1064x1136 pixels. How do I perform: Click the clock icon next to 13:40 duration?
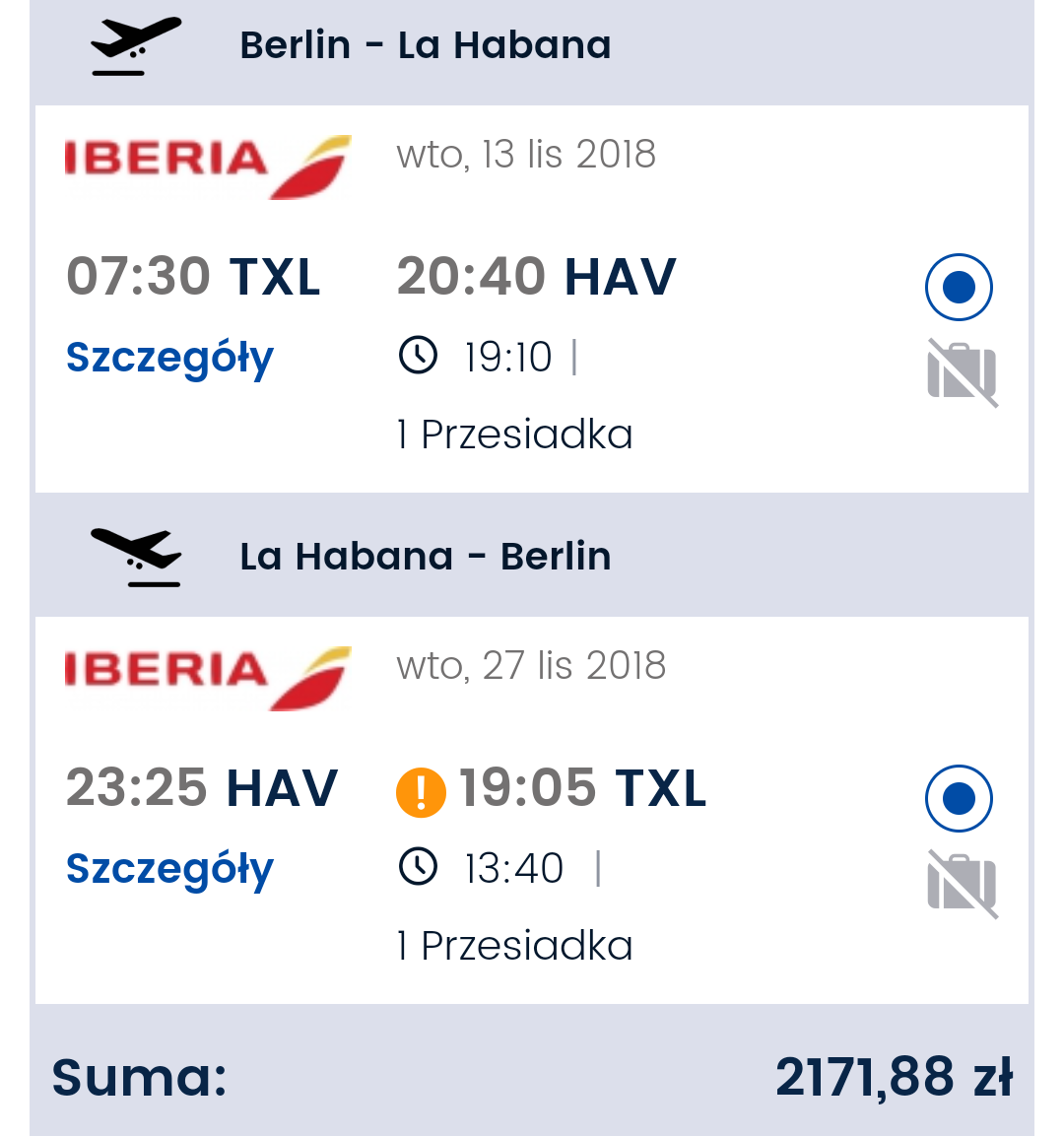click(418, 866)
